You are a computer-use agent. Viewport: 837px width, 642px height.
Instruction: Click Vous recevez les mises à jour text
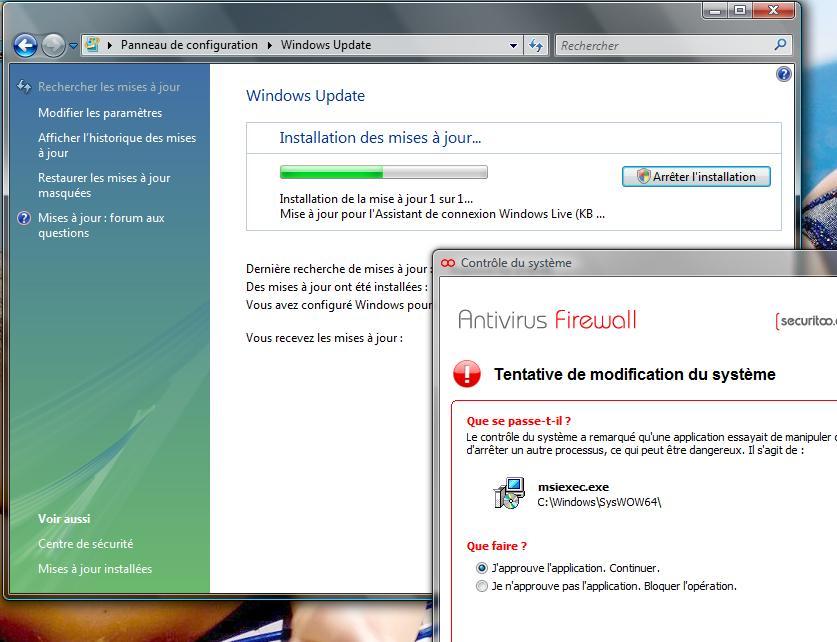325,338
